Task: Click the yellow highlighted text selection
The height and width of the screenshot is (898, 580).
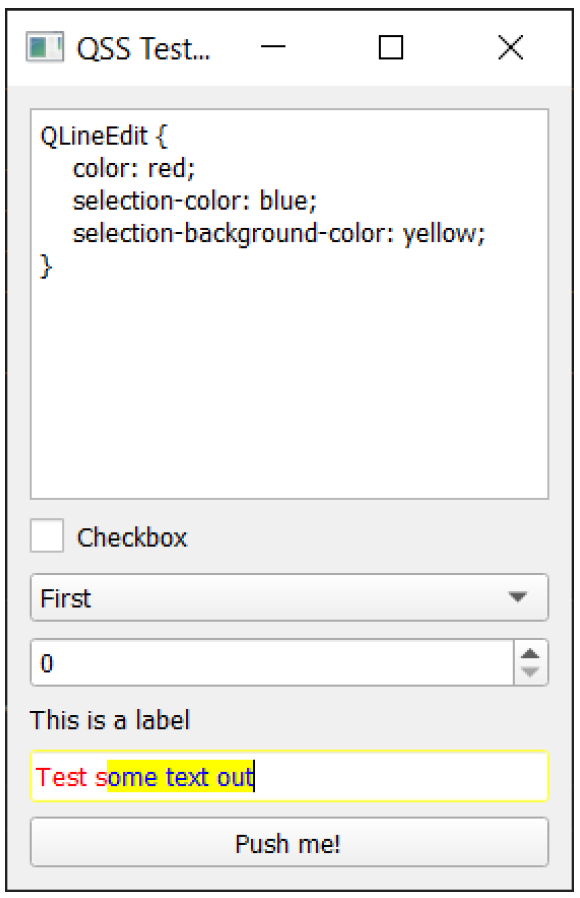Action: click(x=180, y=776)
